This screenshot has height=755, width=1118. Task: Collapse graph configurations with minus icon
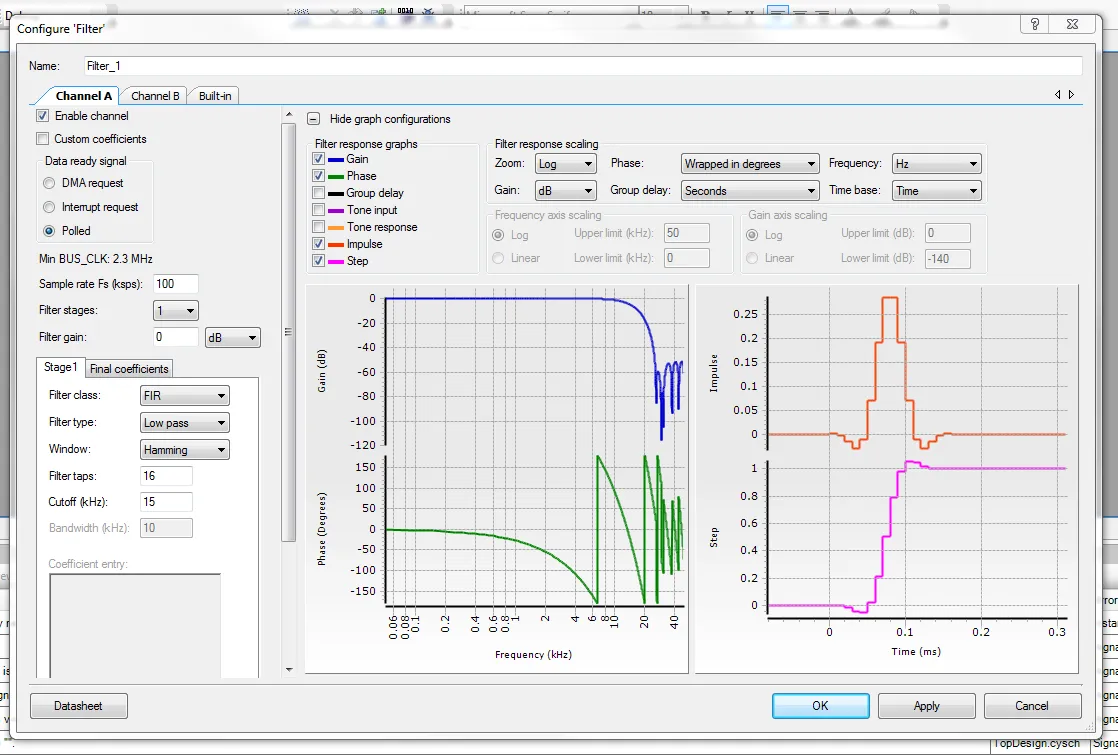(x=313, y=119)
